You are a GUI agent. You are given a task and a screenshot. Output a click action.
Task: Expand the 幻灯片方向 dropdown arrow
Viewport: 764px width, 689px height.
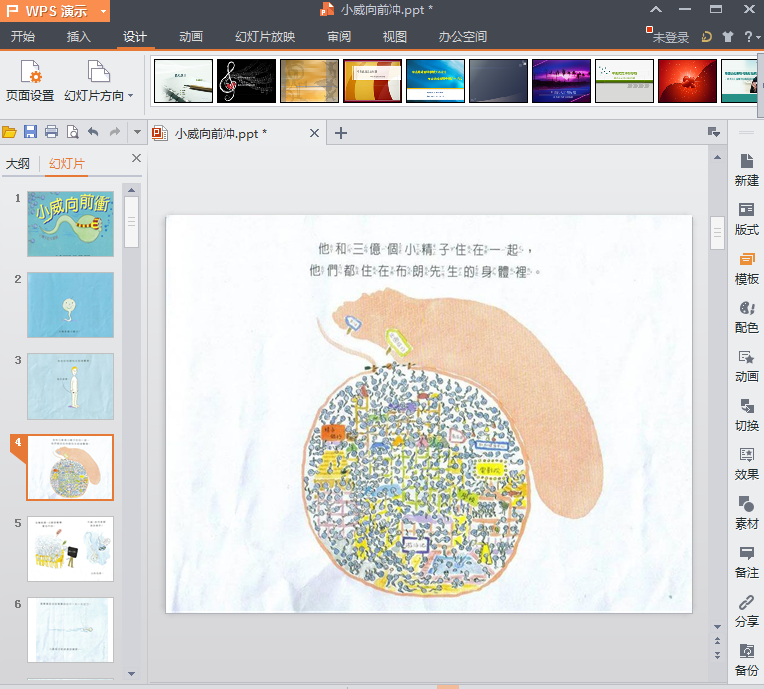[x=131, y=96]
